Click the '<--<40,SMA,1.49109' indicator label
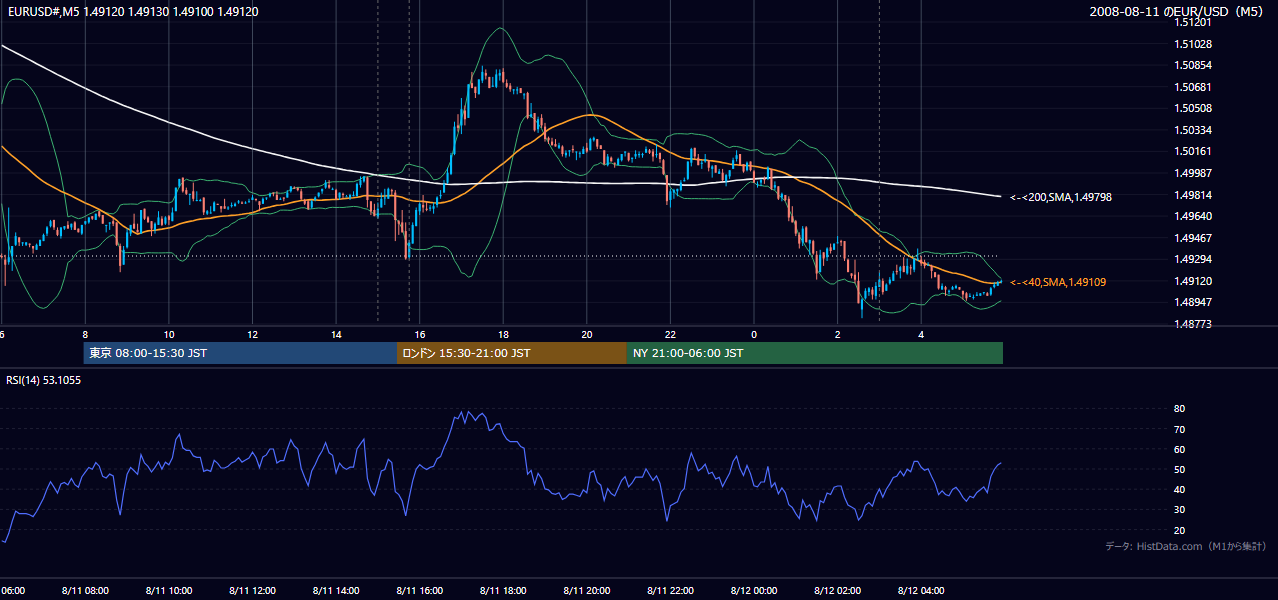The image size is (1278, 600). point(1058,283)
